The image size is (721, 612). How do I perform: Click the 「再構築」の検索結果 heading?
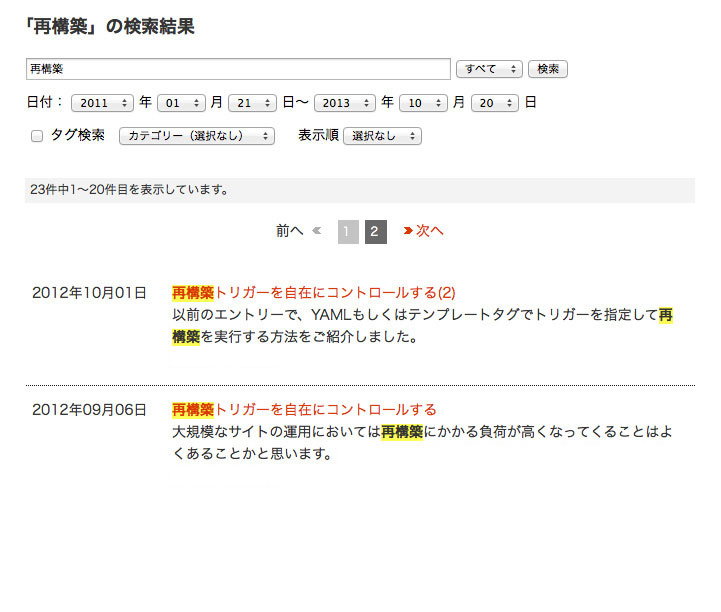pos(110,26)
